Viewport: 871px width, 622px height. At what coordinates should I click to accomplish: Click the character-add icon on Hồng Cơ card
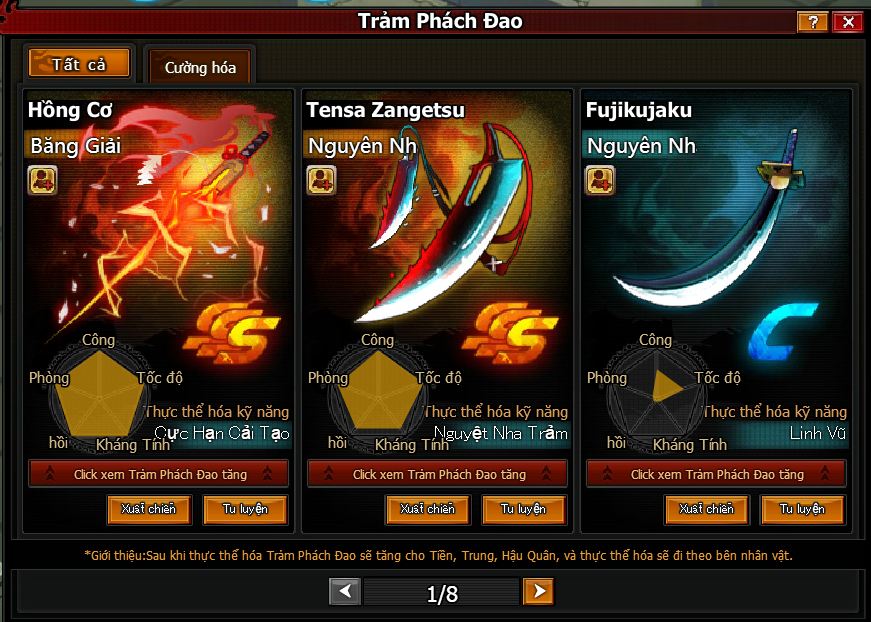[42, 180]
